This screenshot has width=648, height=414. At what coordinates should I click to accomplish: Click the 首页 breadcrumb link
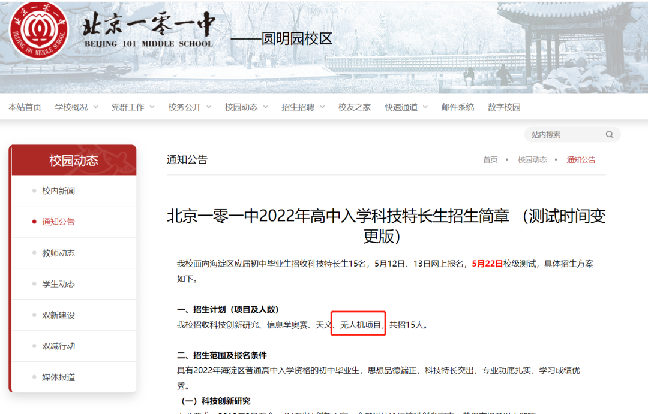[x=490, y=159]
